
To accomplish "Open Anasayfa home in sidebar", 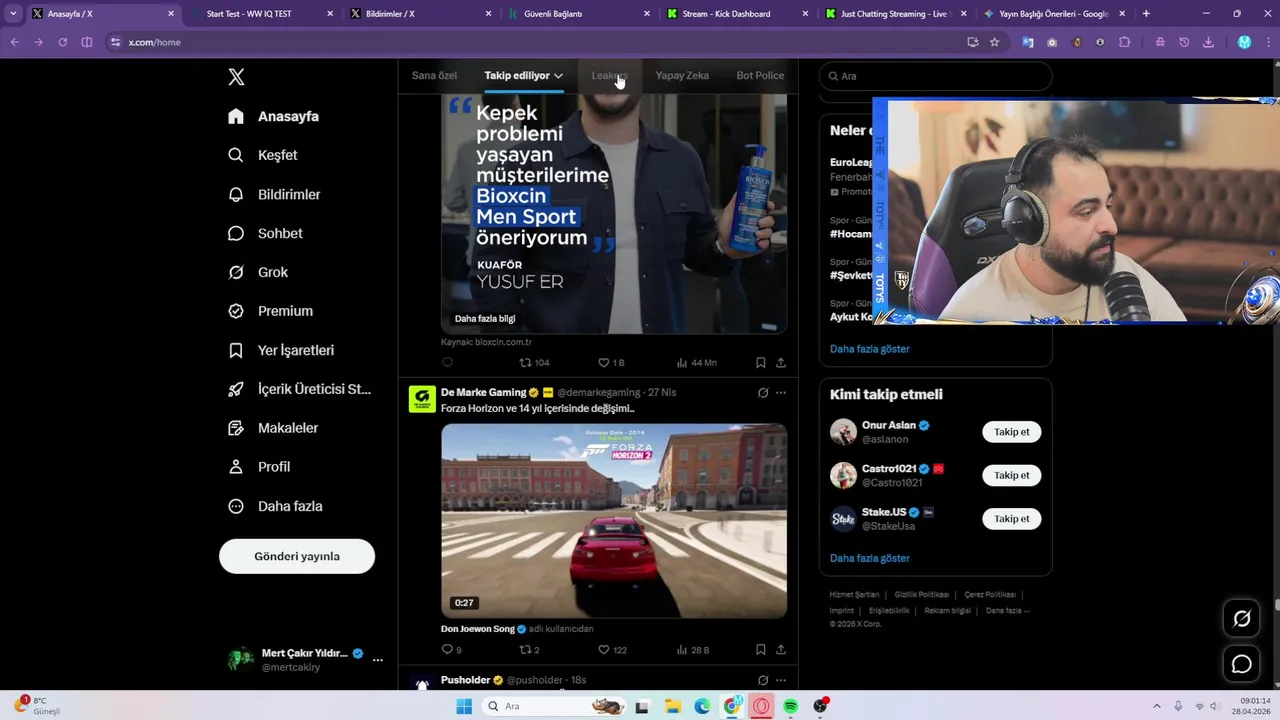I will (x=273, y=116).
